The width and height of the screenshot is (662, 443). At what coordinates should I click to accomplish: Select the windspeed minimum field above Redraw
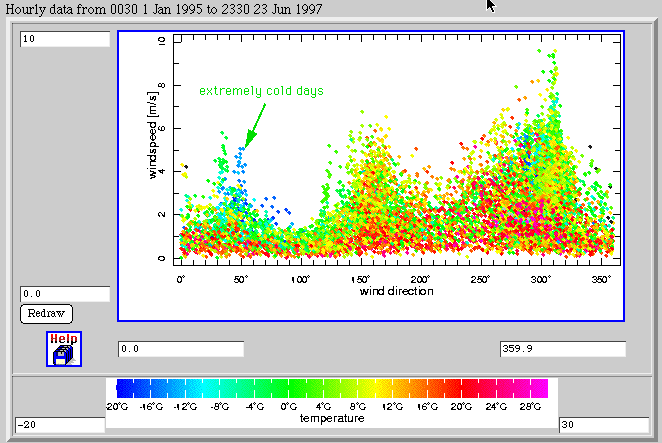[x=64, y=294]
